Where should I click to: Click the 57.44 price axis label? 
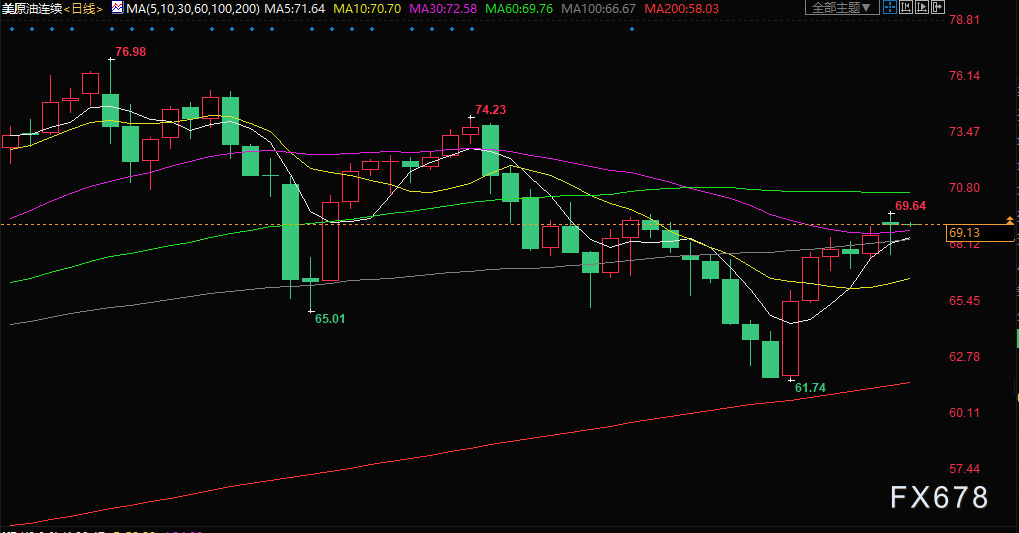point(964,468)
